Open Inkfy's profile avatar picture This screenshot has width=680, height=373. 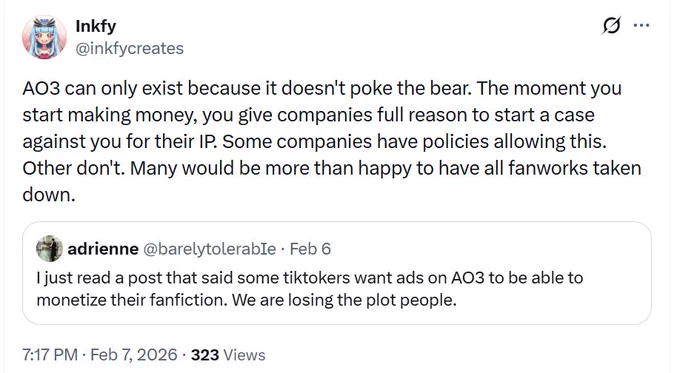pos(44,37)
